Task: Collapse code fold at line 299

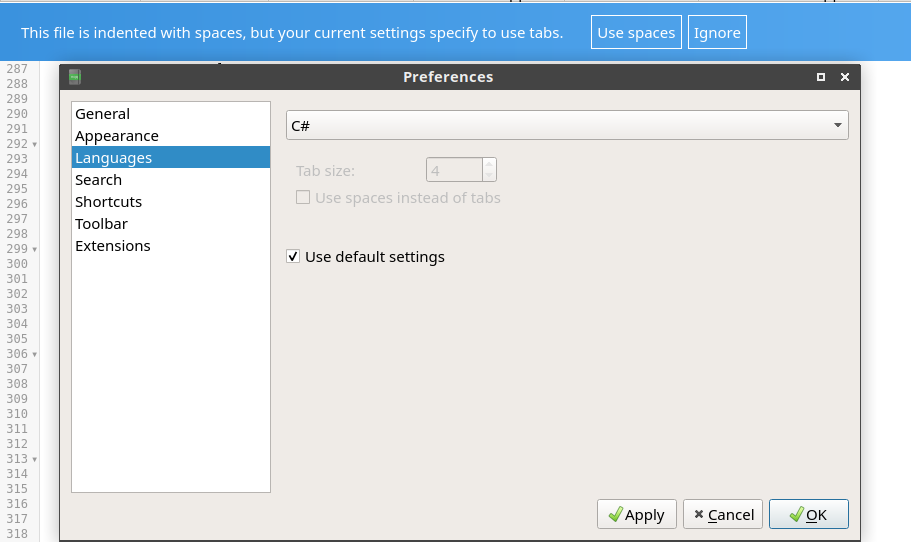Action: 34,249
